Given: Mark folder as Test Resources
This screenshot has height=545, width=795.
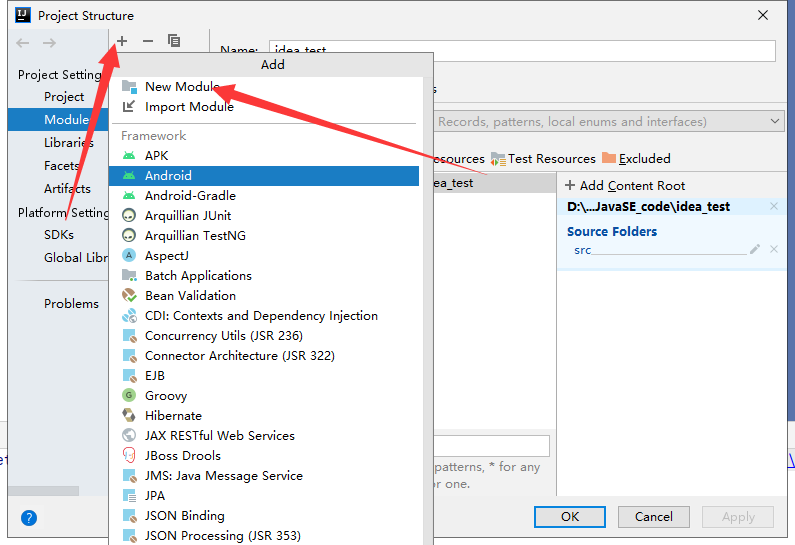Looking at the screenshot, I should click(543, 159).
